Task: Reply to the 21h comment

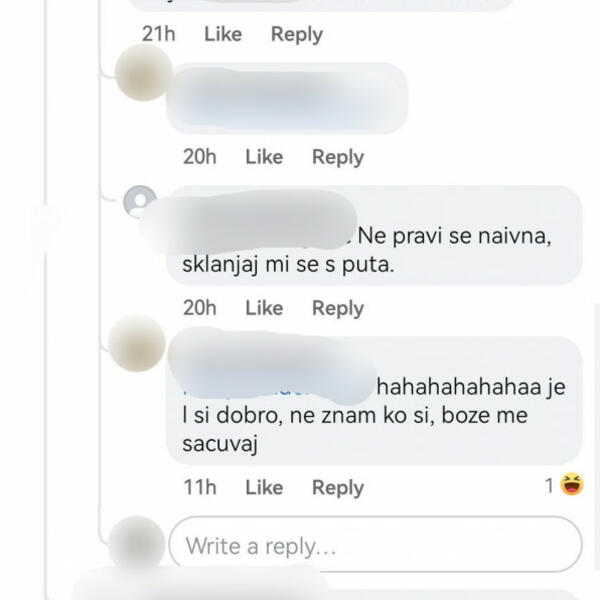Action: pyautogui.click(x=297, y=34)
